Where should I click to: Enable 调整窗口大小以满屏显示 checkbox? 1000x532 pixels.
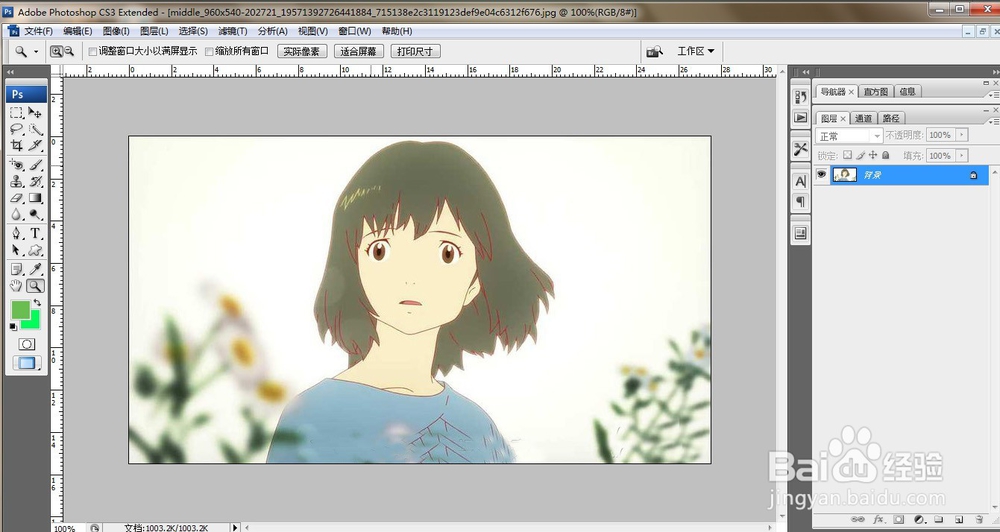(x=92, y=52)
